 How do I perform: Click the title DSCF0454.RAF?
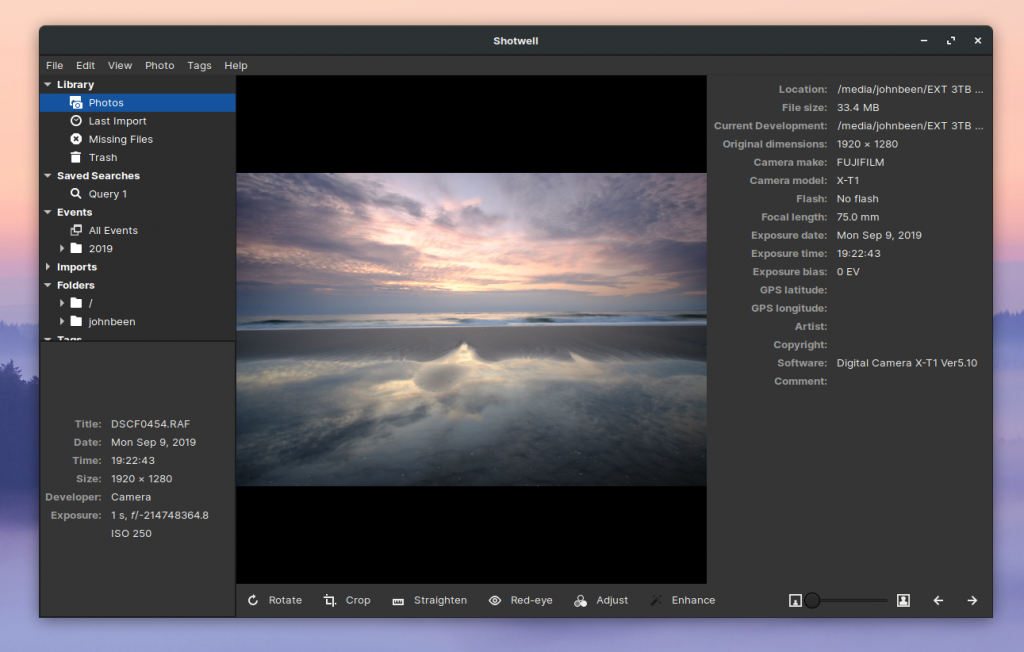150,423
